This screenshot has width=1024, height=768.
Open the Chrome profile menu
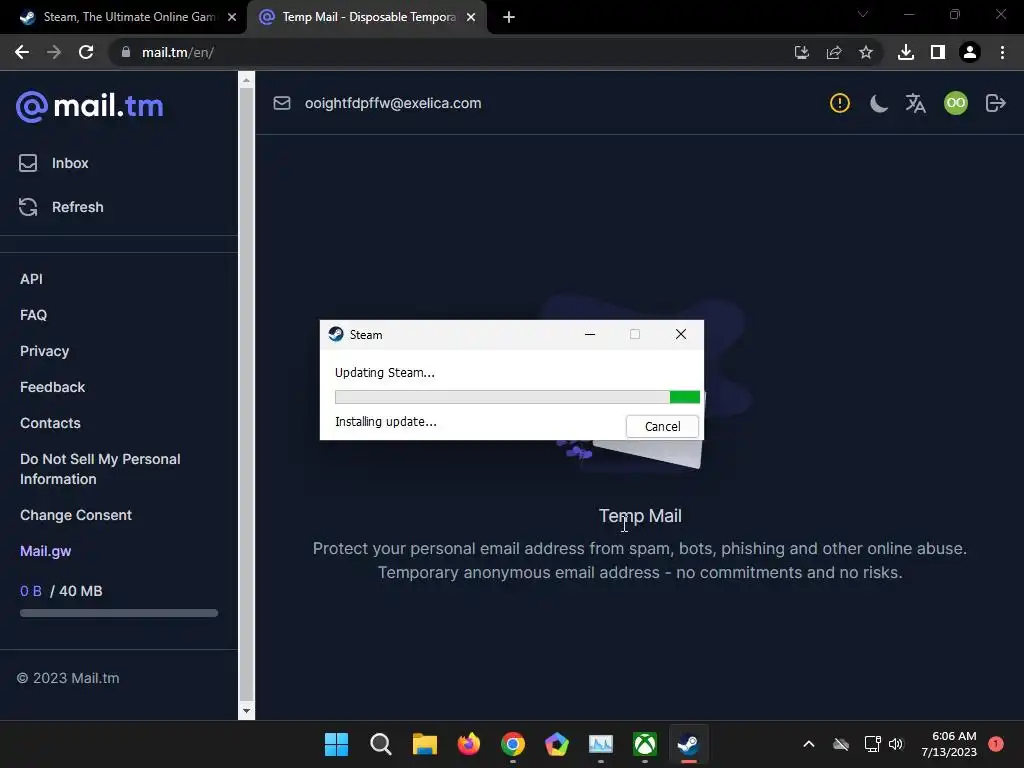point(970,52)
